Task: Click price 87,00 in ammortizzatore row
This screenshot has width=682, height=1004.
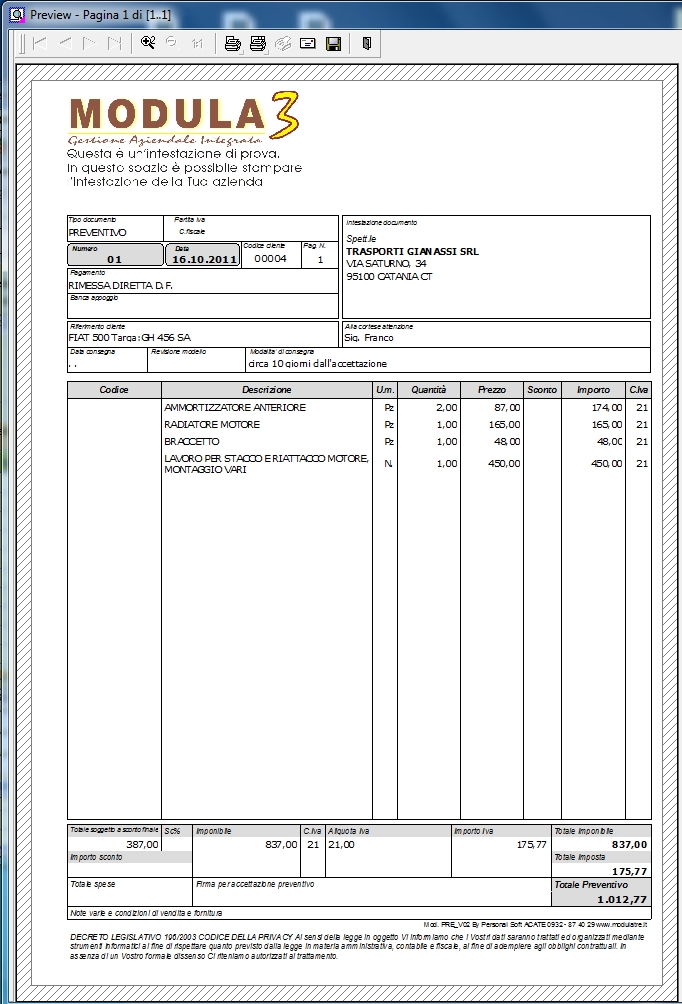Action: [x=507, y=407]
